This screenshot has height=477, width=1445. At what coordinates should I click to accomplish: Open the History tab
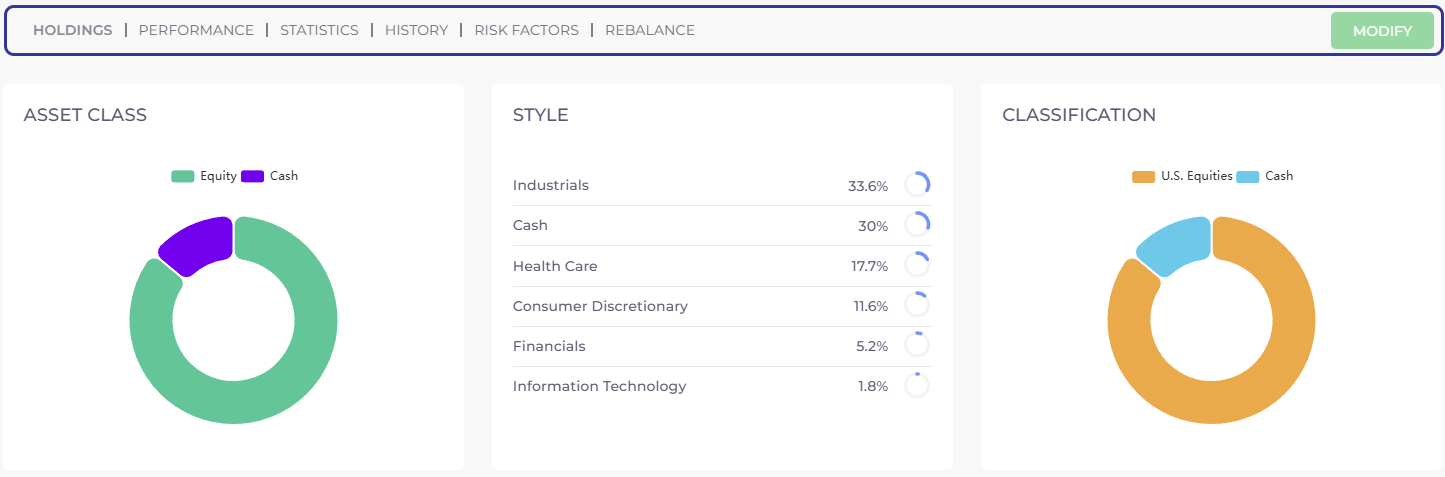coord(416,30)
